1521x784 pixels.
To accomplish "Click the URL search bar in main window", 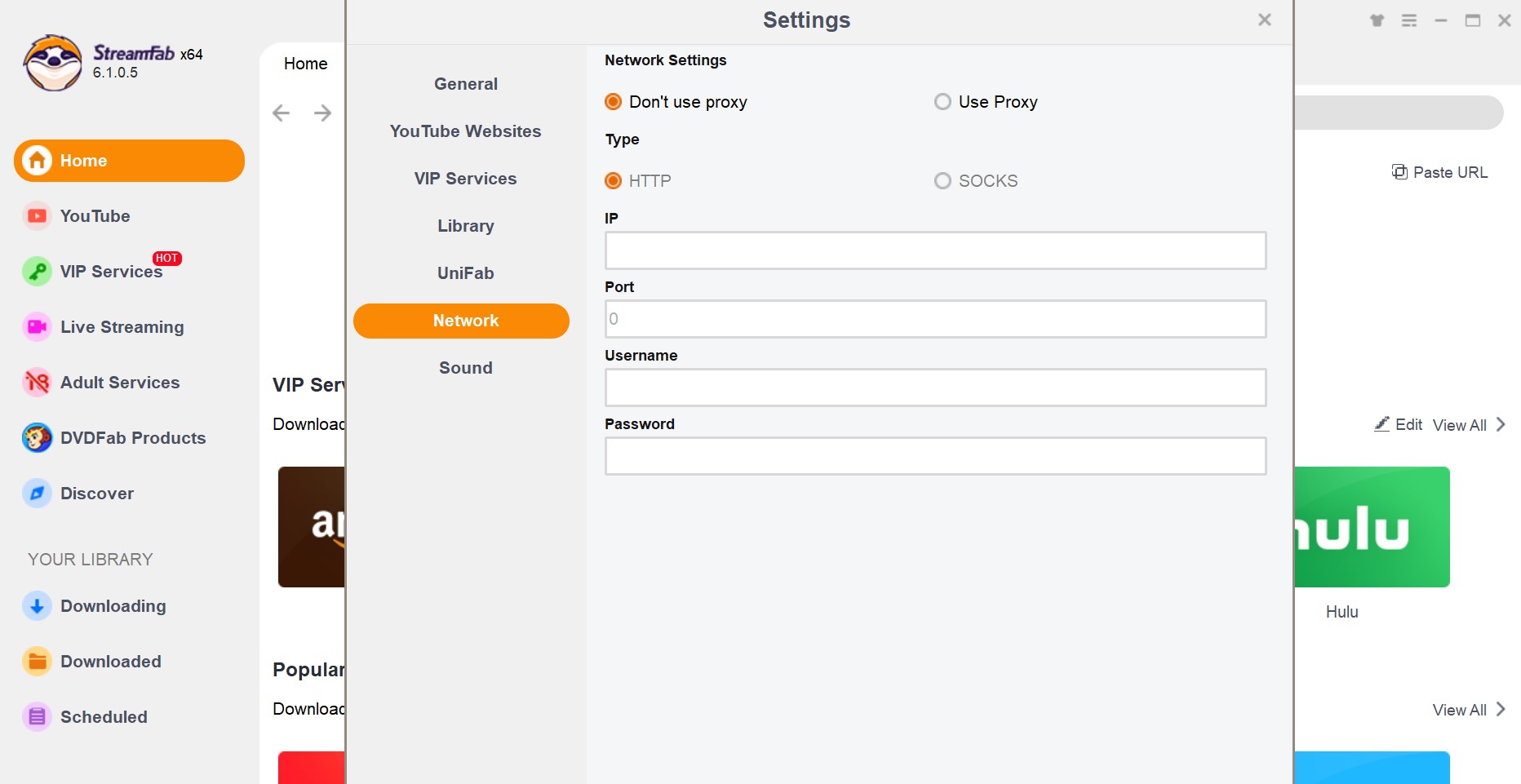I will (x=1399, y=113).
